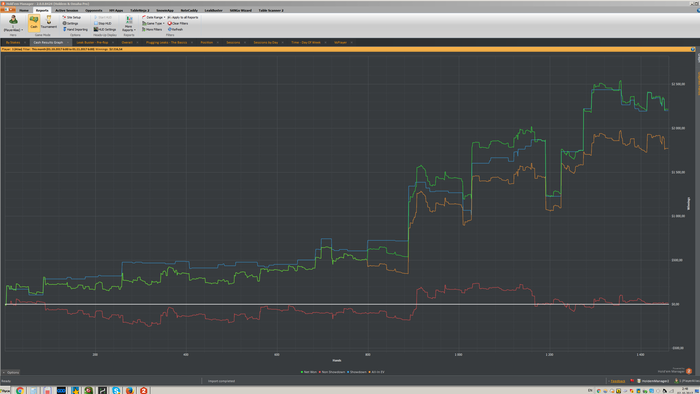
Task: Switch to the Opponents ribbon tab
Action: pos(94,10)
